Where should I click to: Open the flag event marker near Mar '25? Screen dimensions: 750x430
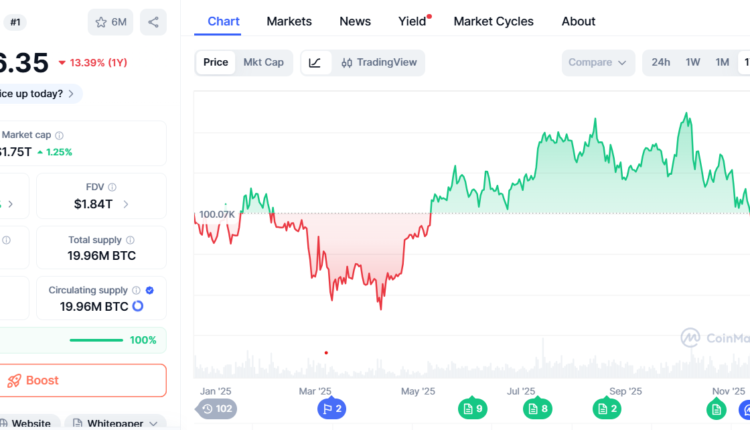tap(331, 408)
